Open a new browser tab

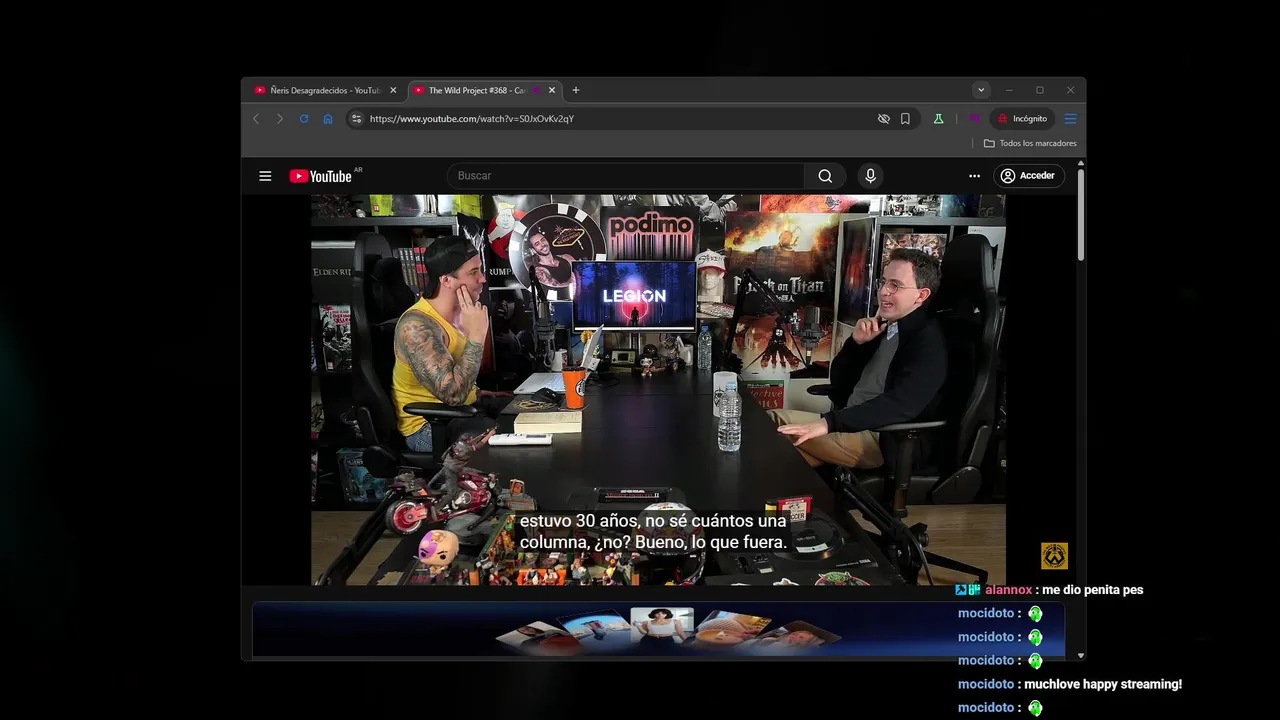tap(575, 90)
